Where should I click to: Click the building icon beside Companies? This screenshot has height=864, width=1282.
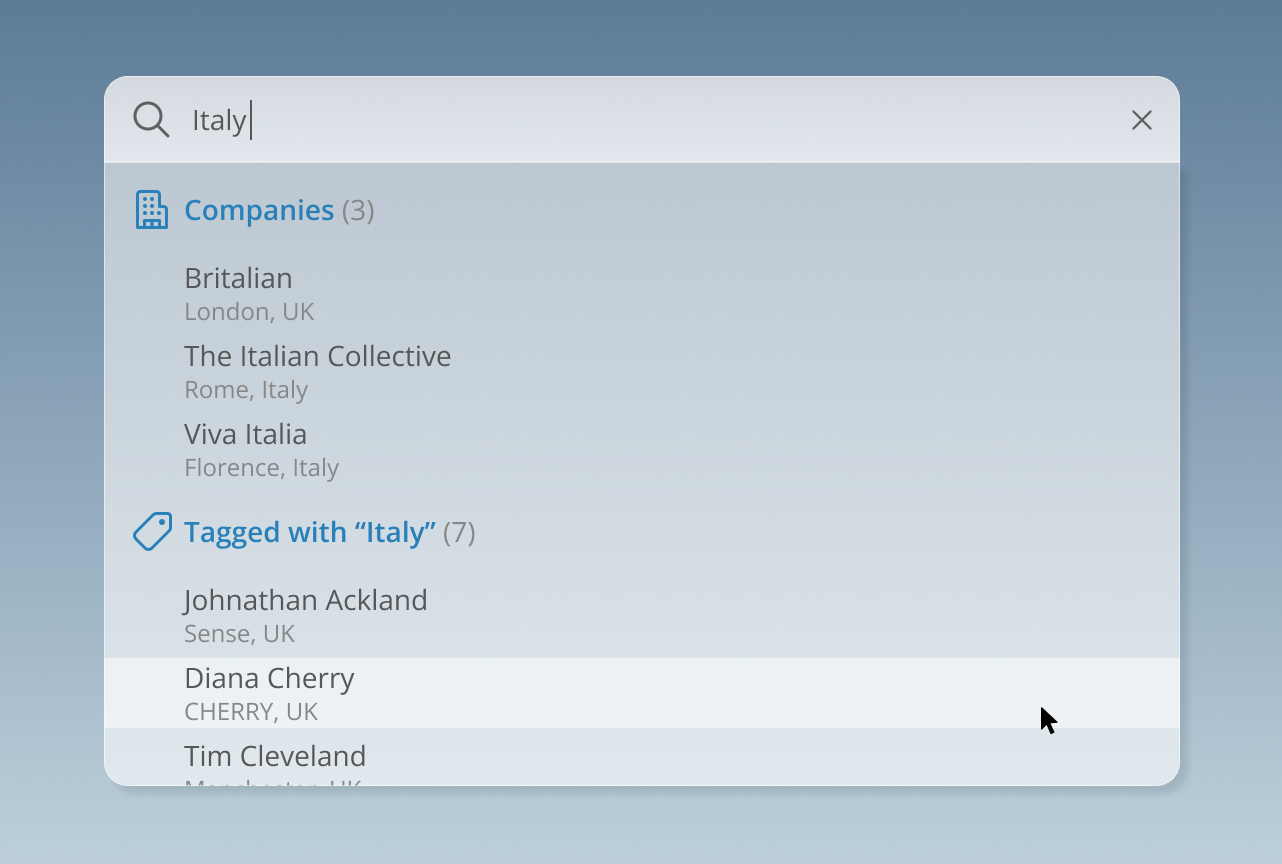point(152,210)
